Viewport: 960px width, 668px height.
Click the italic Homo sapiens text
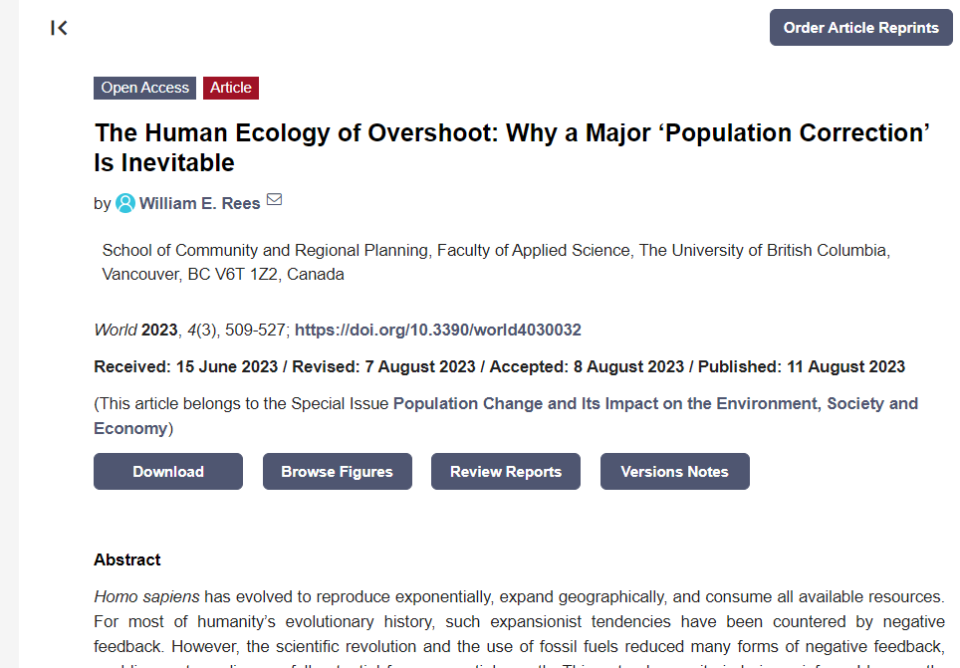tap(146, 597)
